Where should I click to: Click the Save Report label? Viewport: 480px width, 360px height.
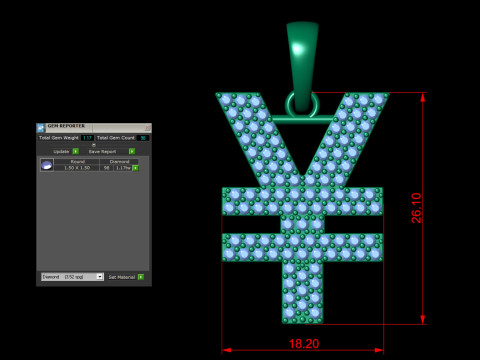pyautogui.click(x=102, y=151)
